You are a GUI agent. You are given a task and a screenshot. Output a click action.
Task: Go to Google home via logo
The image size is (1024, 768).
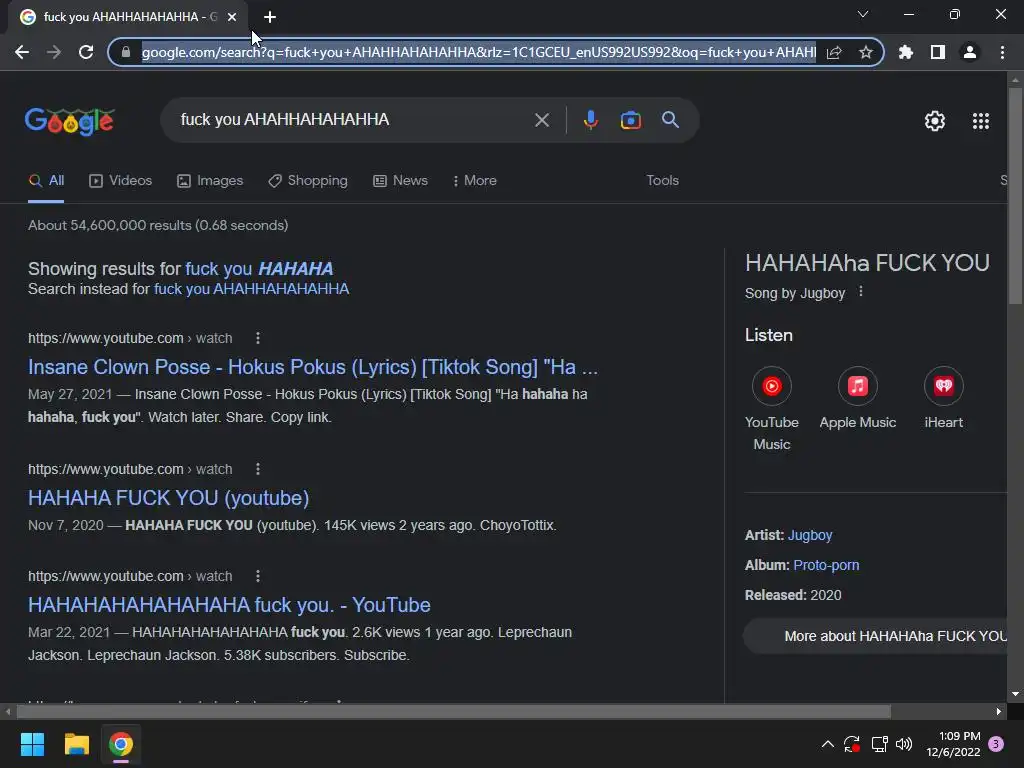tap(70, 121)
